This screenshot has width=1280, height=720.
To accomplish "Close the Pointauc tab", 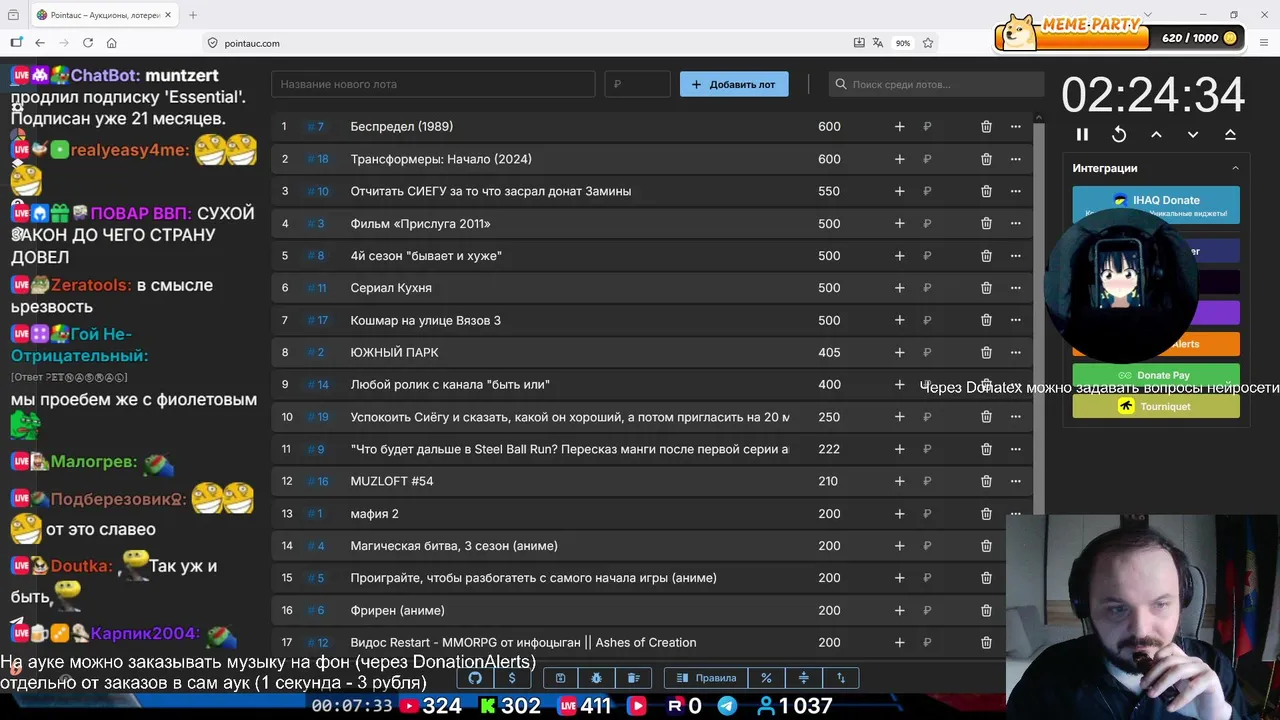I will pos(168,15).
